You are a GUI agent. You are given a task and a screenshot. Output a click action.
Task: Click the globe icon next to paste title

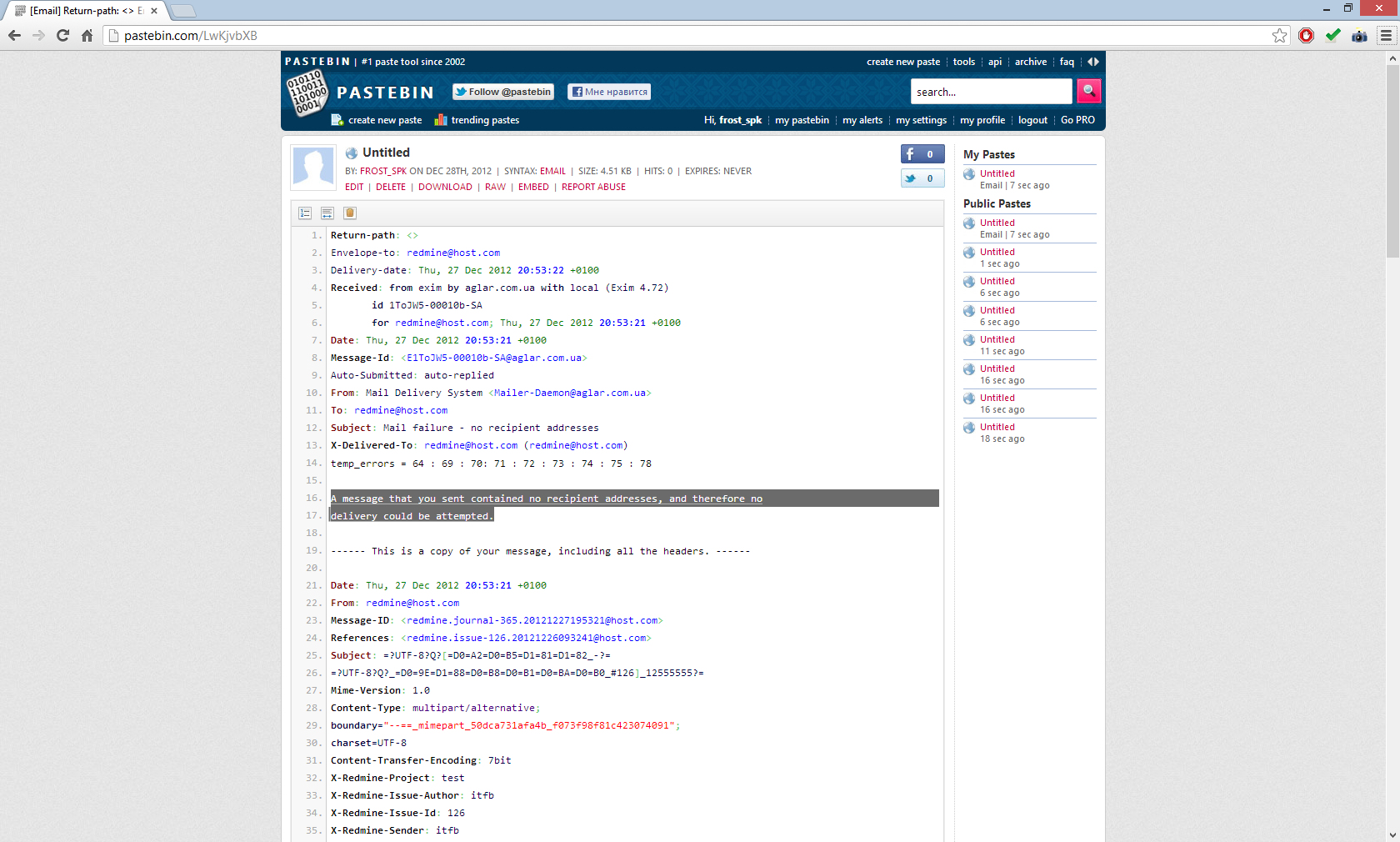pyautogui.click(x=352, y=153)
